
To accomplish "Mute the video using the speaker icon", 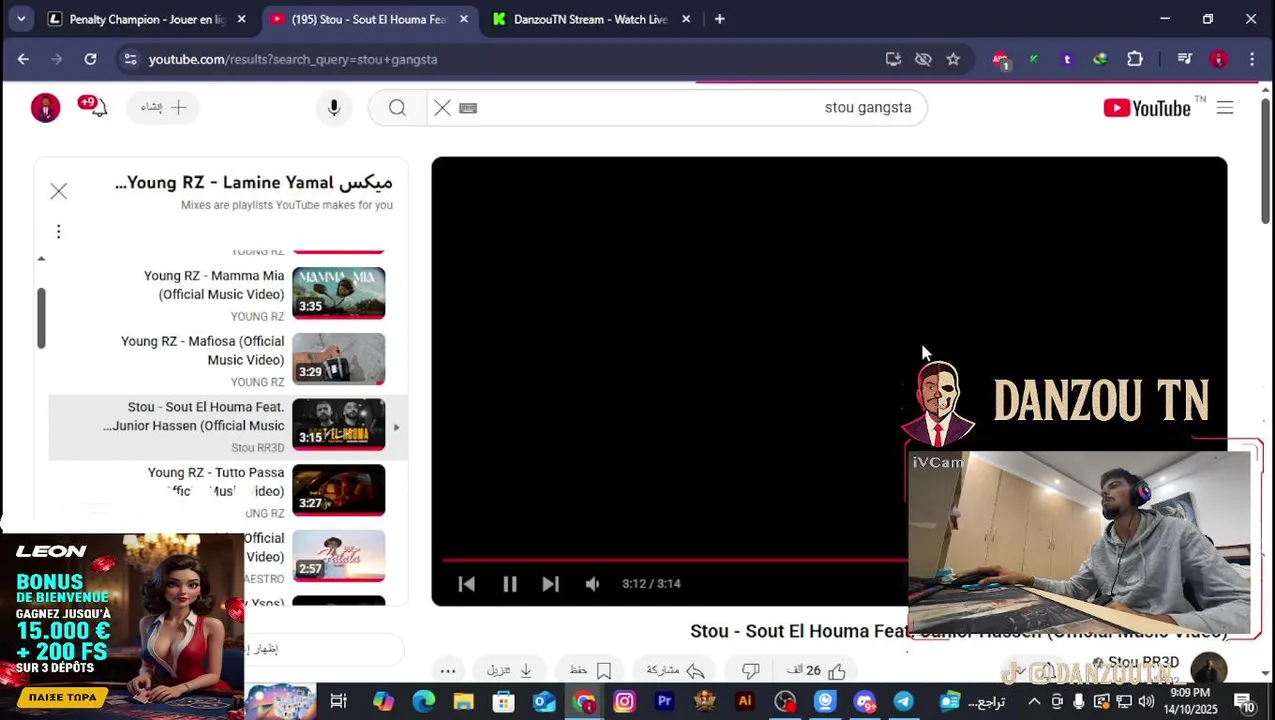I will click(593, 584).
